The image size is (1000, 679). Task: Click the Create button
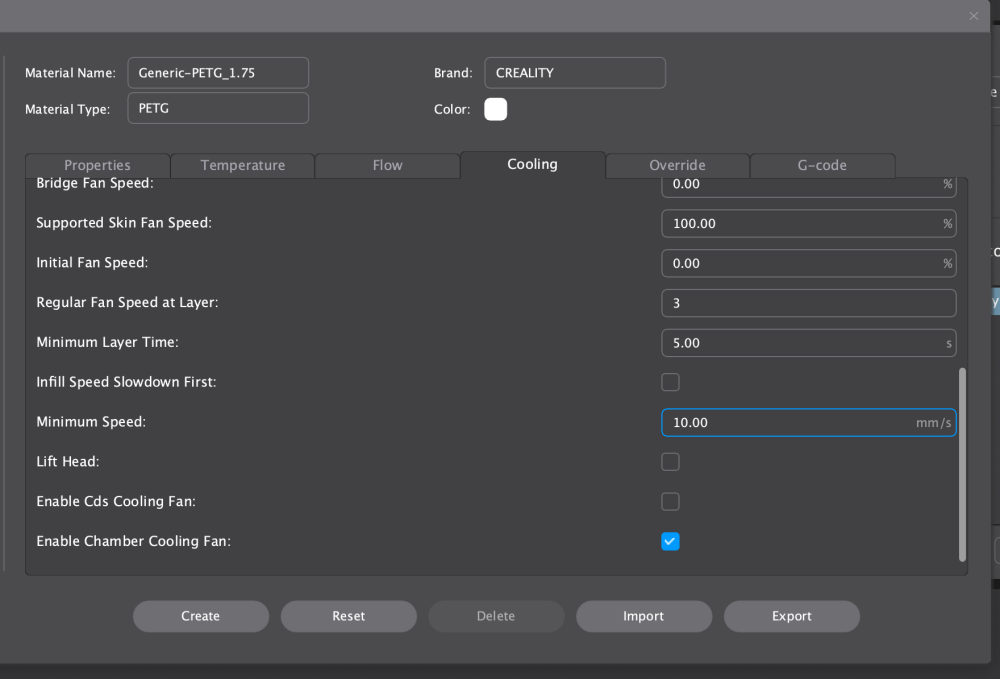tap(201, 616)
